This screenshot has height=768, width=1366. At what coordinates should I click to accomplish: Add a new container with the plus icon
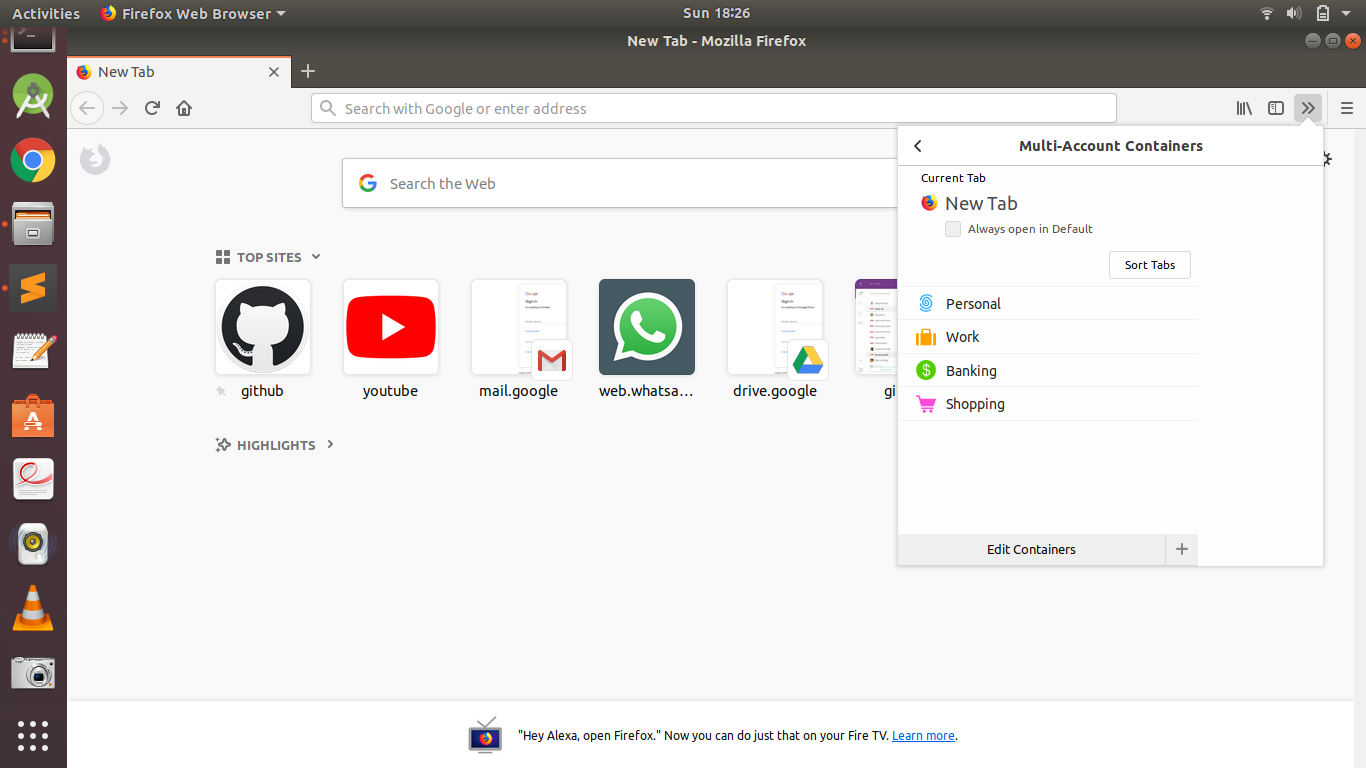(x=1182, y=549)
